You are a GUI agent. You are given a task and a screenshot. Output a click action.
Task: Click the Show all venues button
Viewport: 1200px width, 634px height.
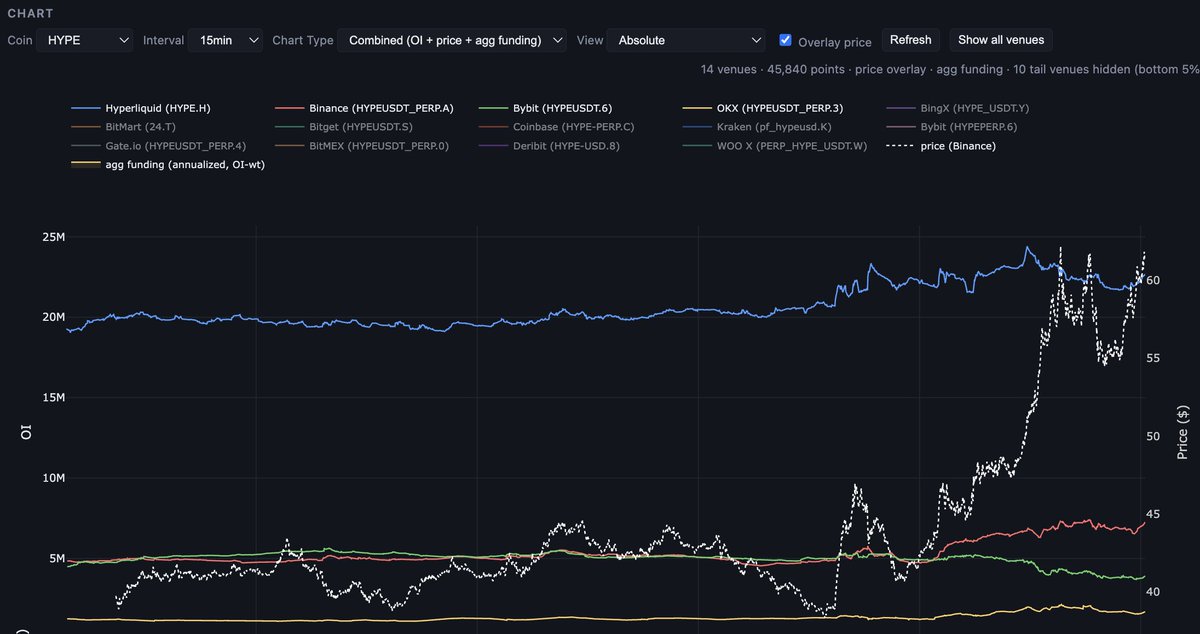(x=1000, y=40)
